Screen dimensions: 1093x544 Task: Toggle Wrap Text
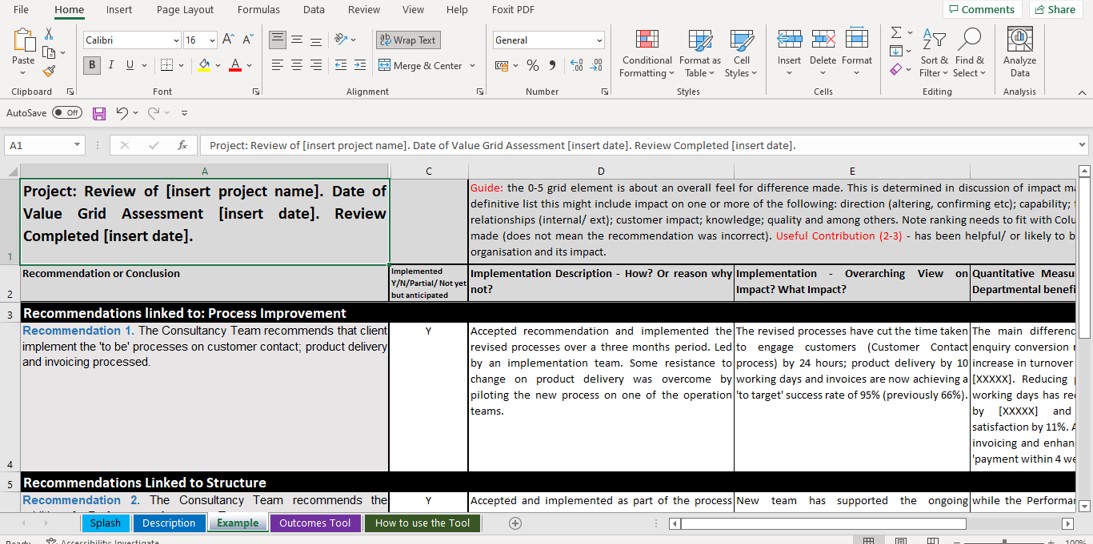point(408,40)
